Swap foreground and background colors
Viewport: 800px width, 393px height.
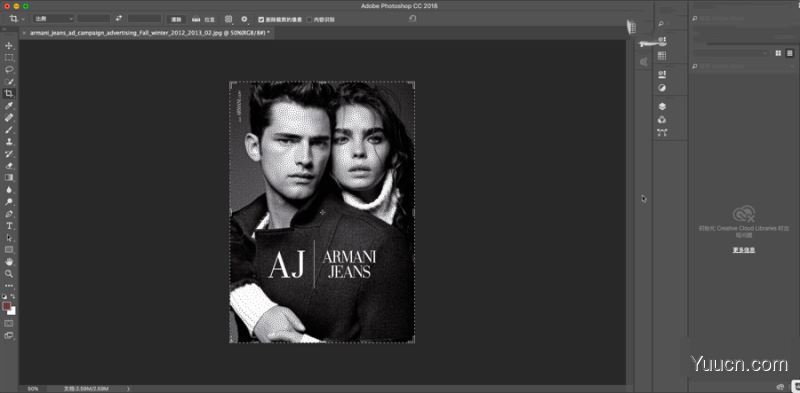tap(13, 296)
